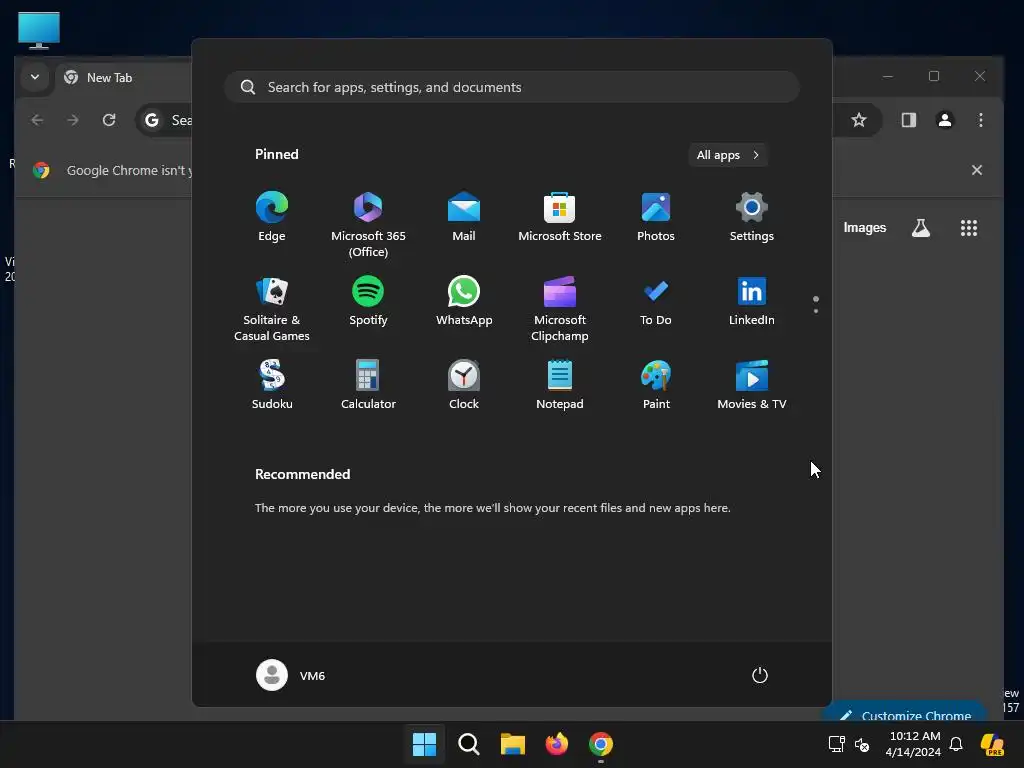Bookmark this tab with the star icon
The image size is (1024, 768).
click(x=859, y=120)
